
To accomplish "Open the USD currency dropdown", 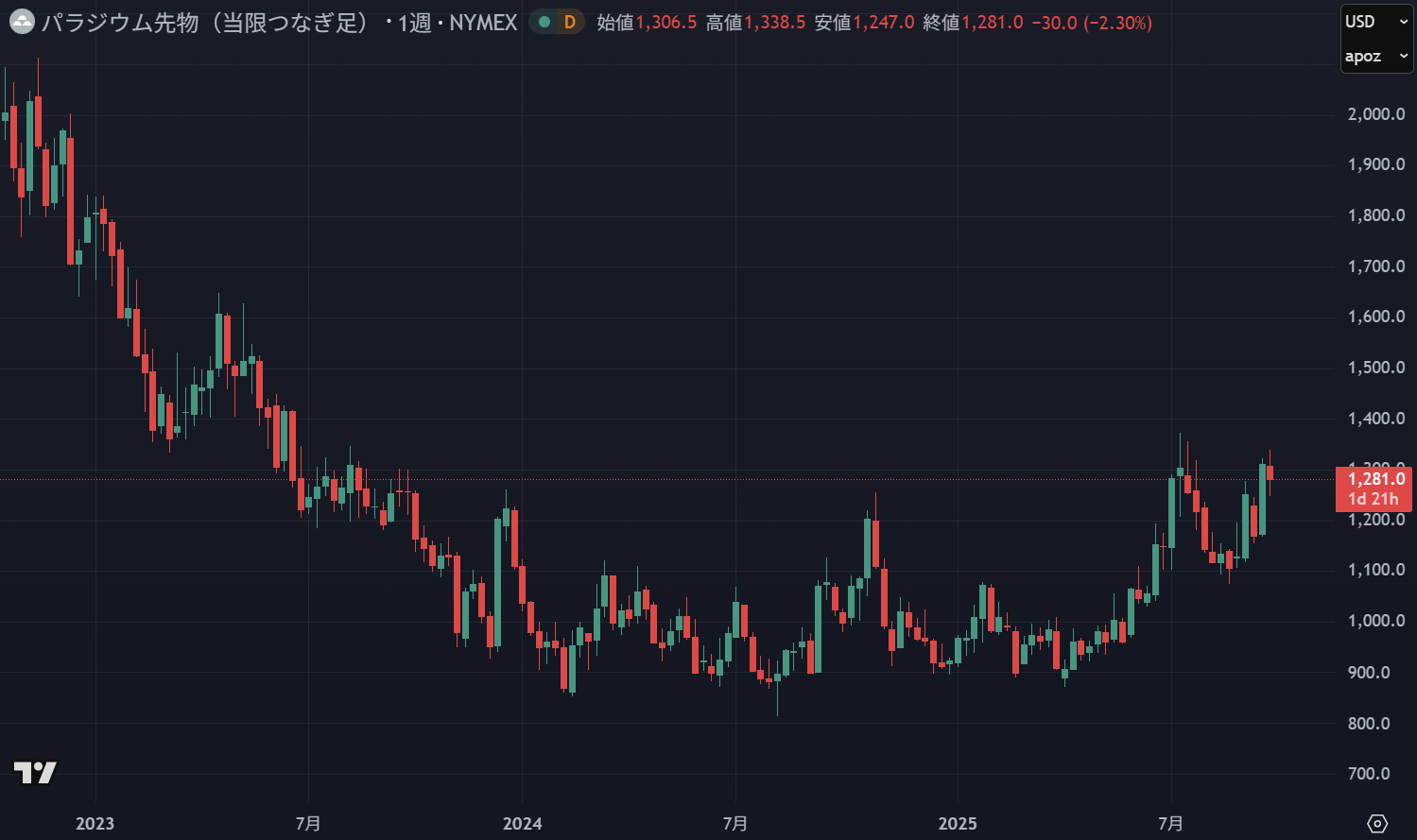I will [1375, 22].
